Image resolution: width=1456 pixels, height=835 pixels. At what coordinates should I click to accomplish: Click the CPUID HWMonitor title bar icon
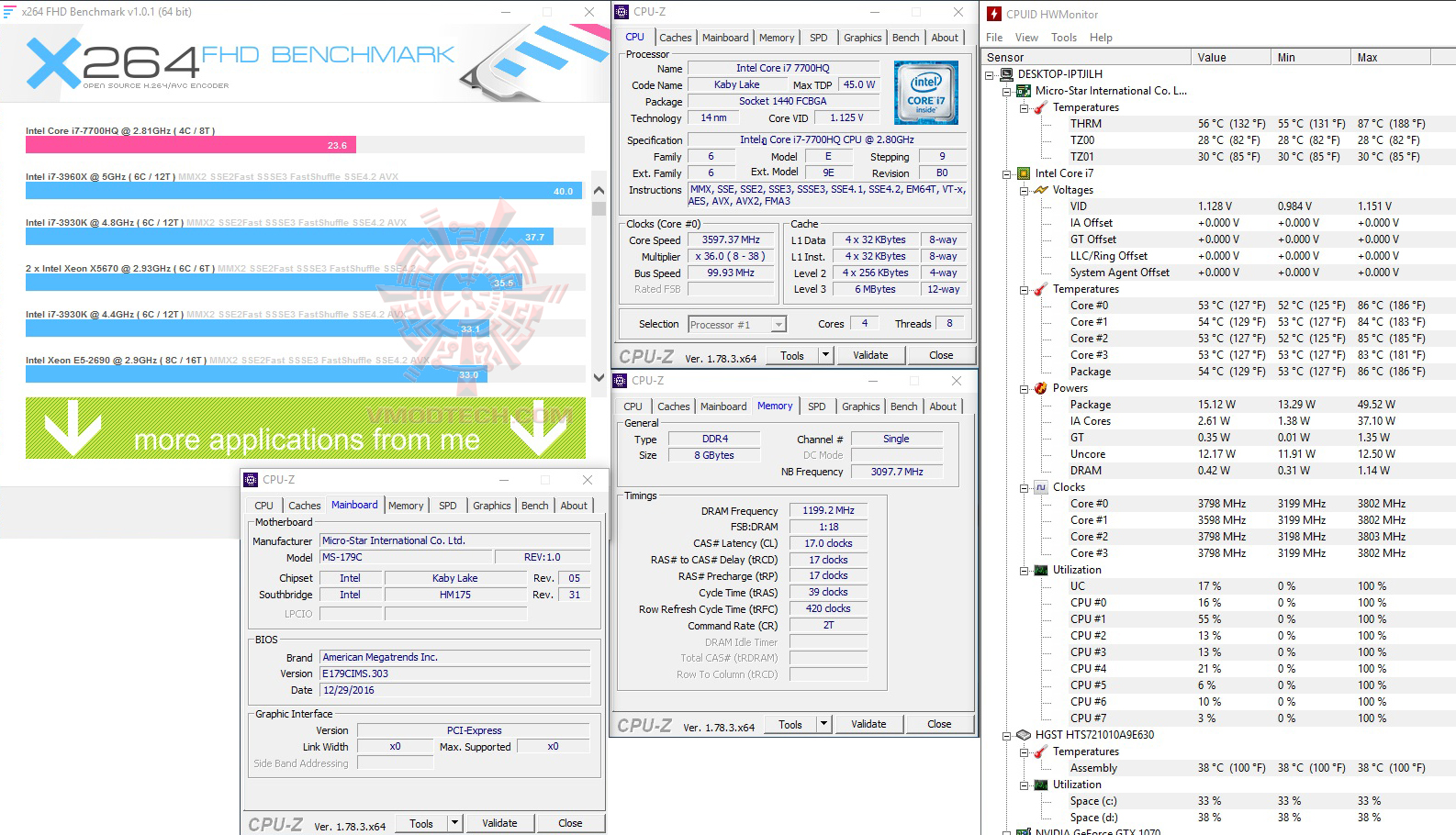pos(994,14)
